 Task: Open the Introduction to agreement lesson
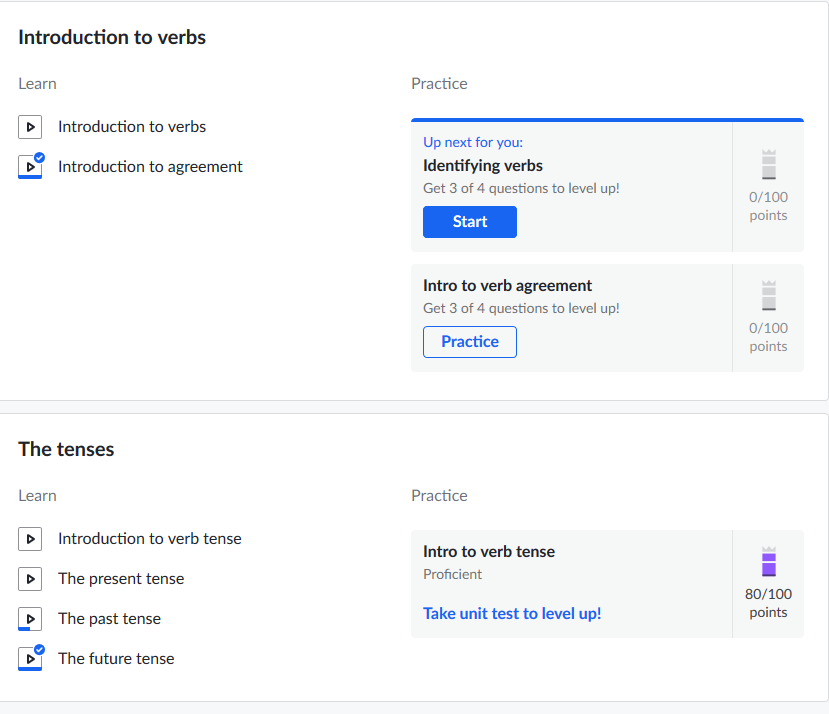[x=150, y=167]
